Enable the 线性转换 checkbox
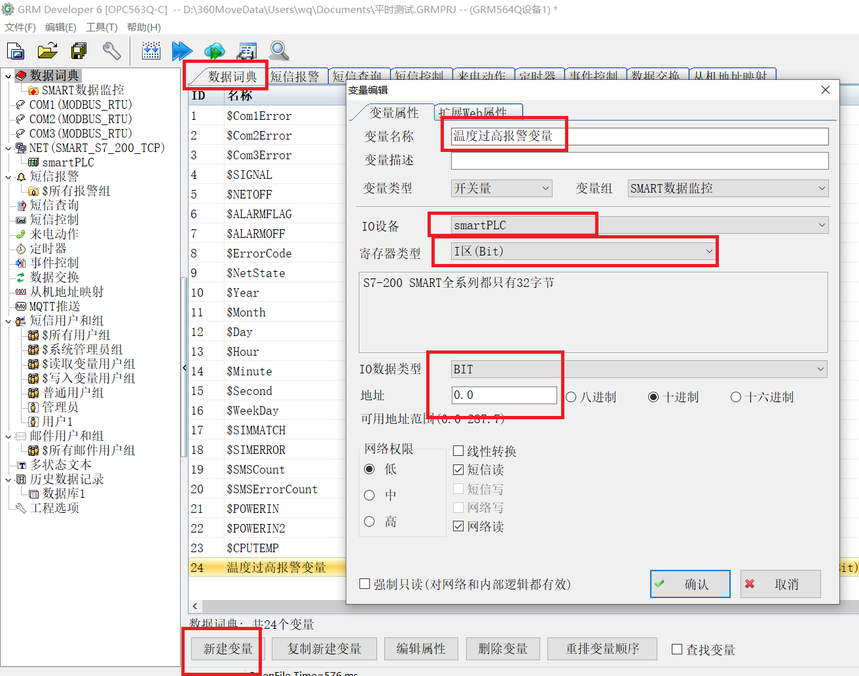 click(x=459, y=452)
